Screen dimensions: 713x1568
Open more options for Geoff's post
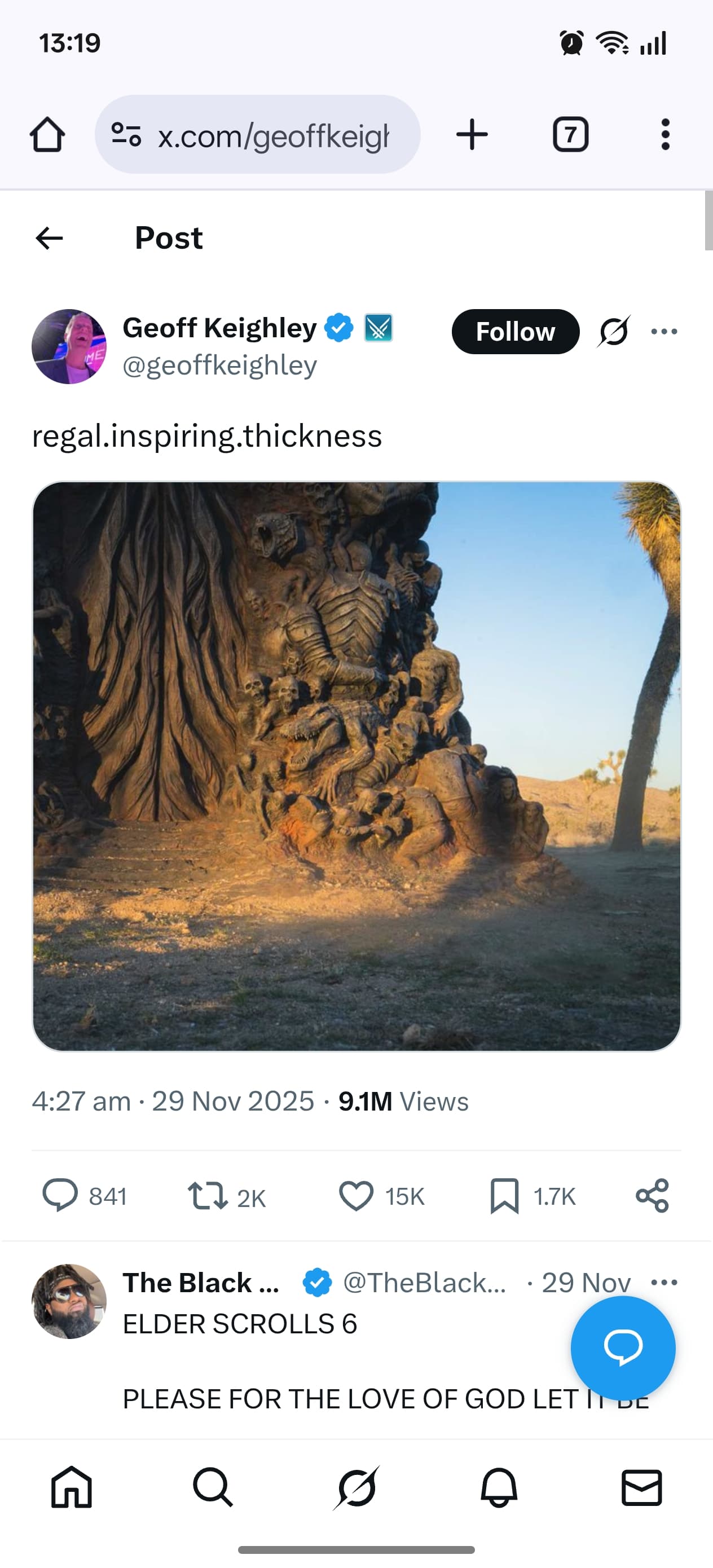664,332
